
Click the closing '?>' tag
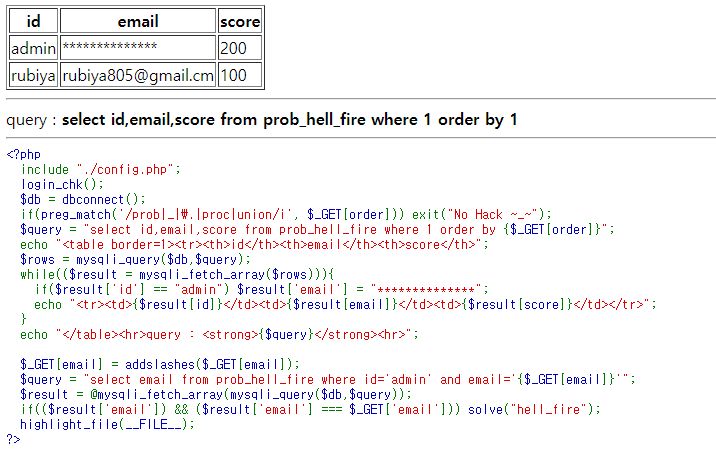pyautogui.click(x=14, y=439)
